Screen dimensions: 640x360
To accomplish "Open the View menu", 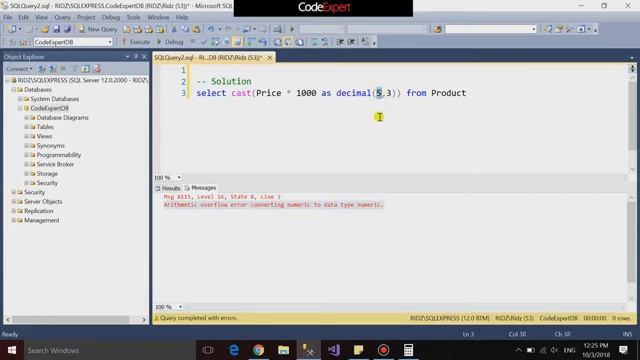I will (x=41, y=18).
